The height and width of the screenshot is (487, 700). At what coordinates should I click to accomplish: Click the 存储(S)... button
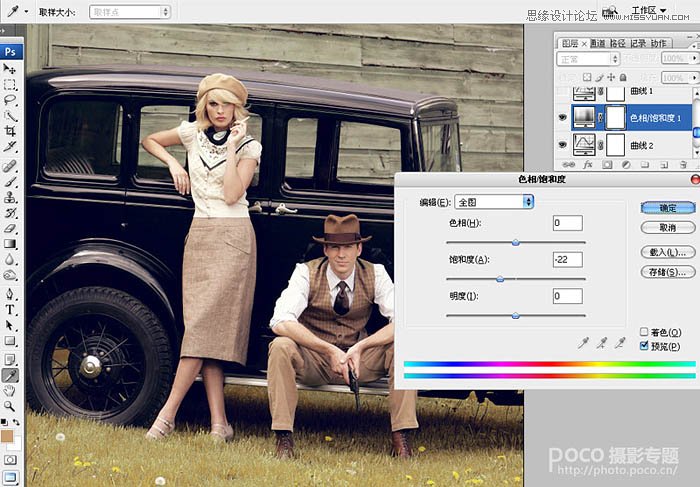[x=668, y=272]
